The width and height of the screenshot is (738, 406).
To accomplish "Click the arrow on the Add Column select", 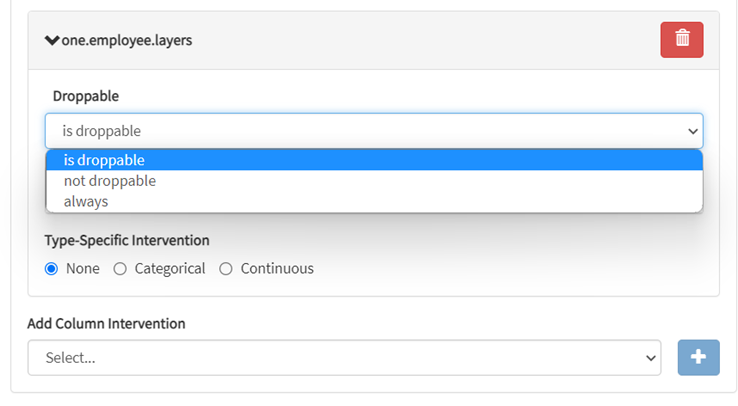I will click(651, 357).
